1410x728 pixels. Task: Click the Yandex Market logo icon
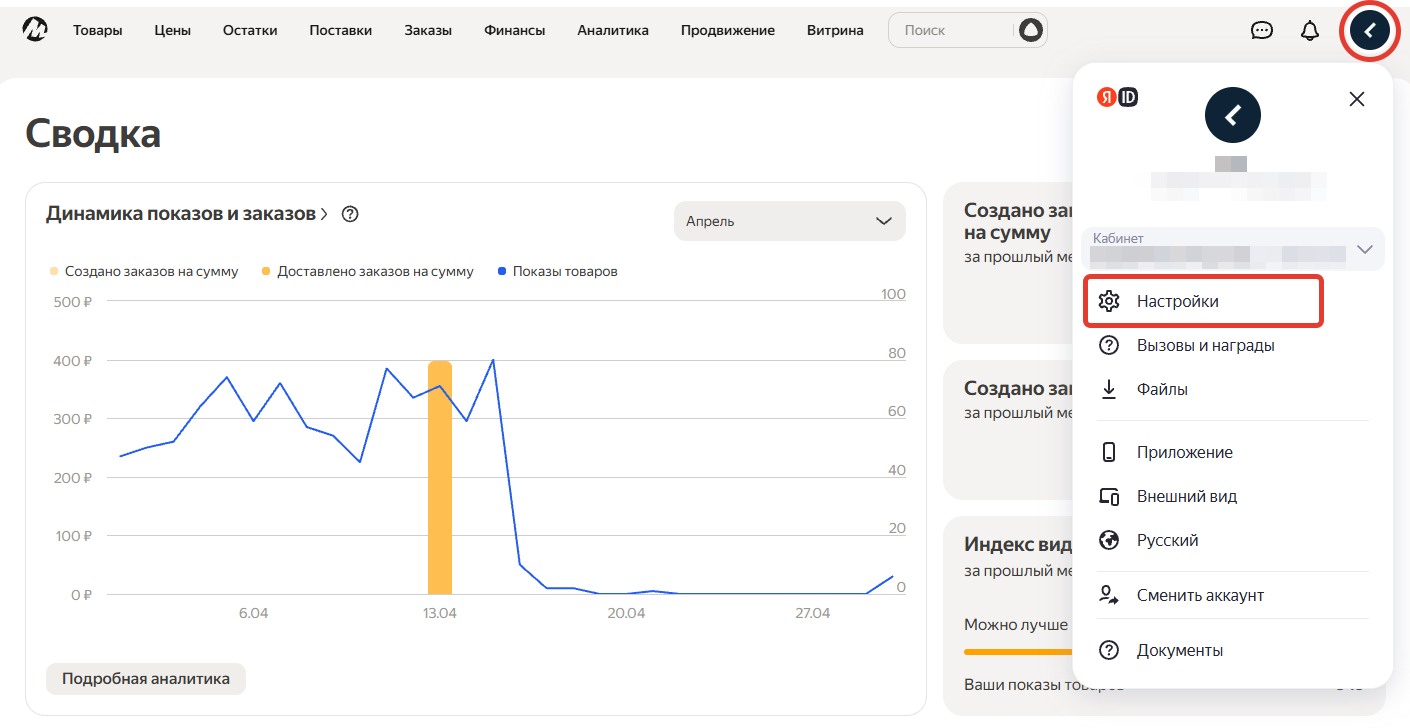(x=37, y=30)
